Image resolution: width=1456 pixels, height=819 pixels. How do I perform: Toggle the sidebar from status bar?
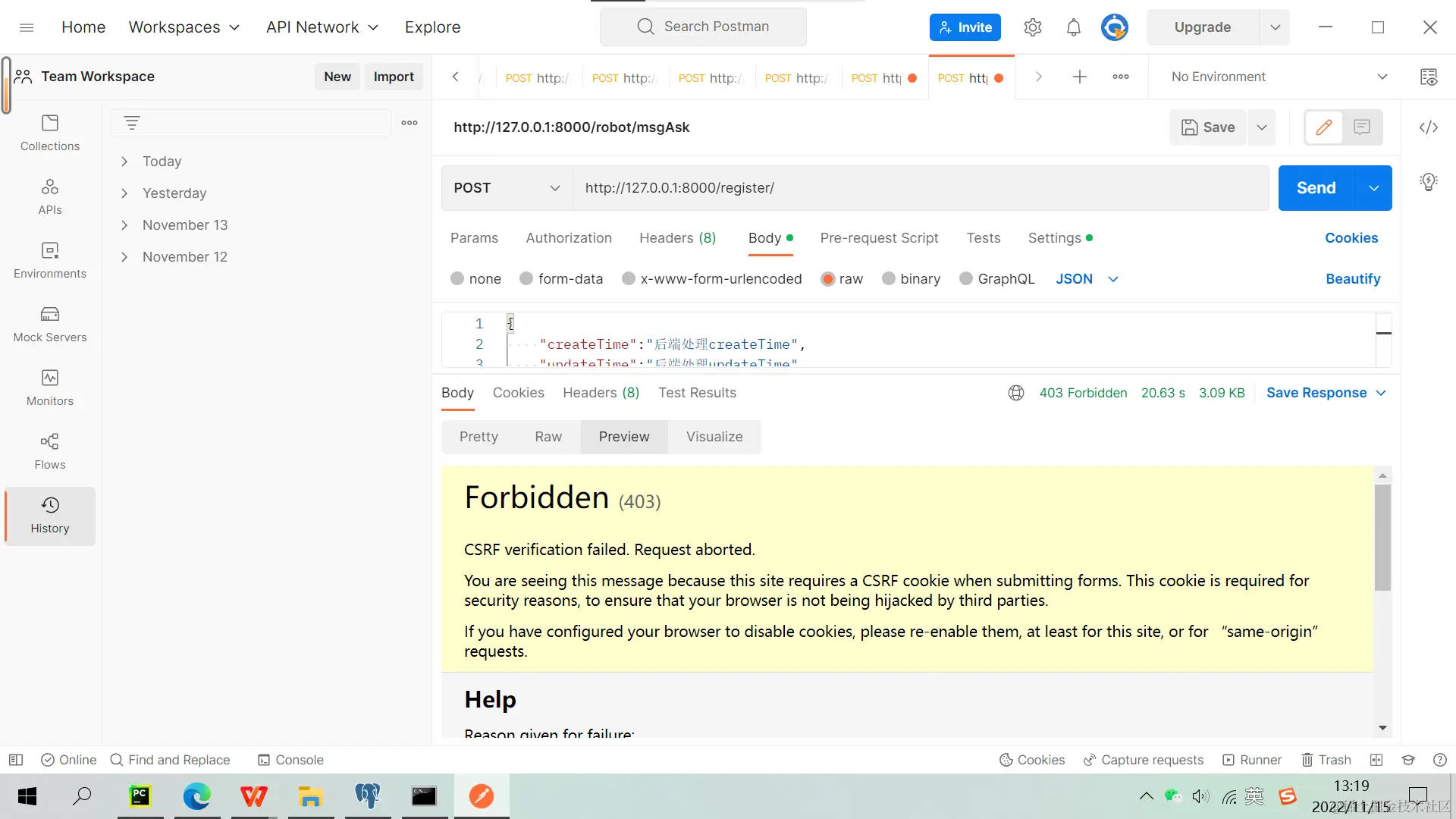coord(16,760)
